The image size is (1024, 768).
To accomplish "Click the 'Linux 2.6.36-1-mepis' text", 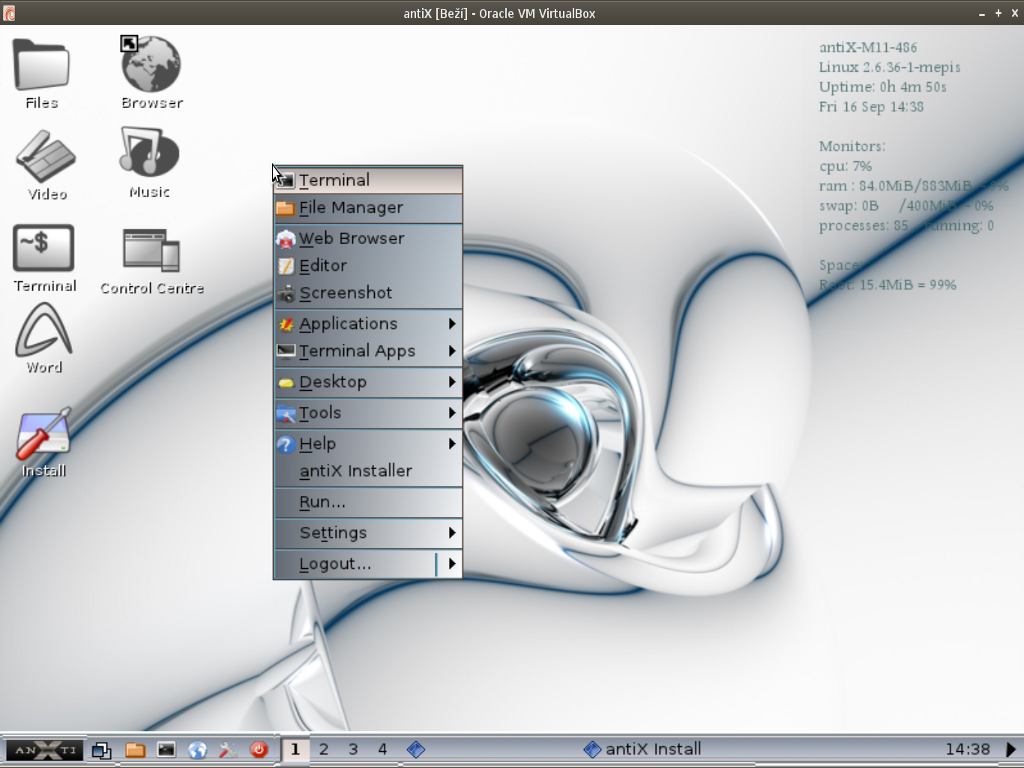I will [889, 67].
